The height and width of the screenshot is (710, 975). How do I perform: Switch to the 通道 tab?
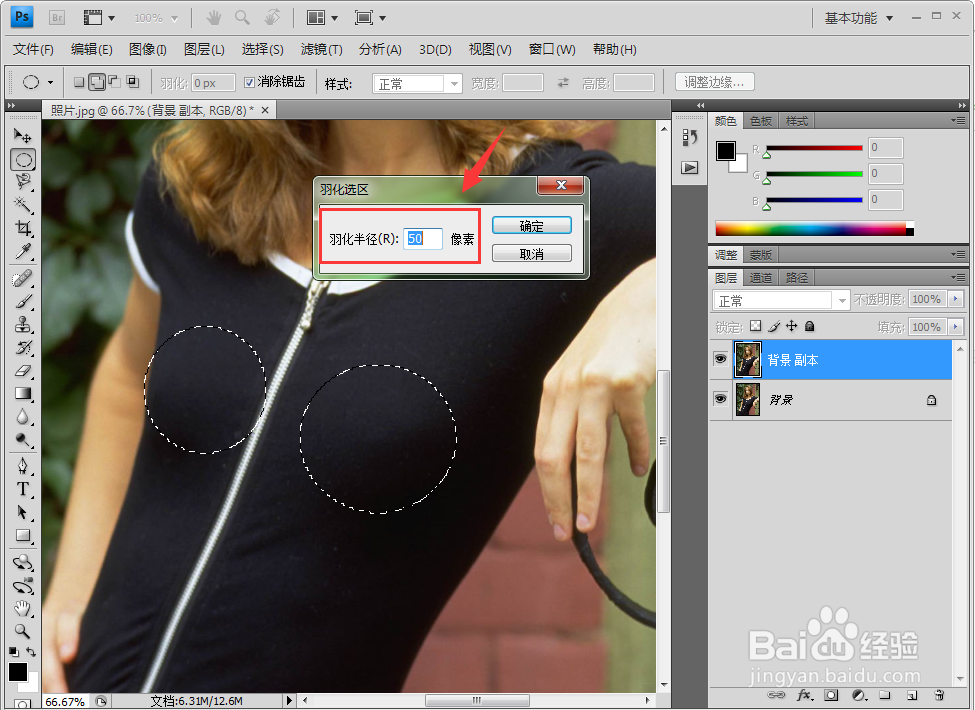(x=760, y=277)
